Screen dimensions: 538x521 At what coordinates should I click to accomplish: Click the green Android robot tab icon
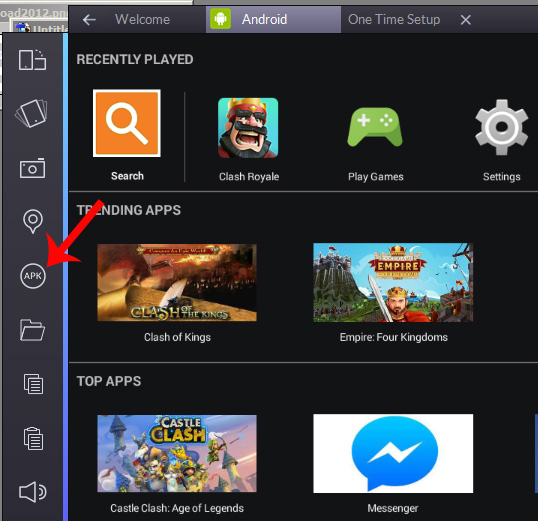tap(220, 19)
